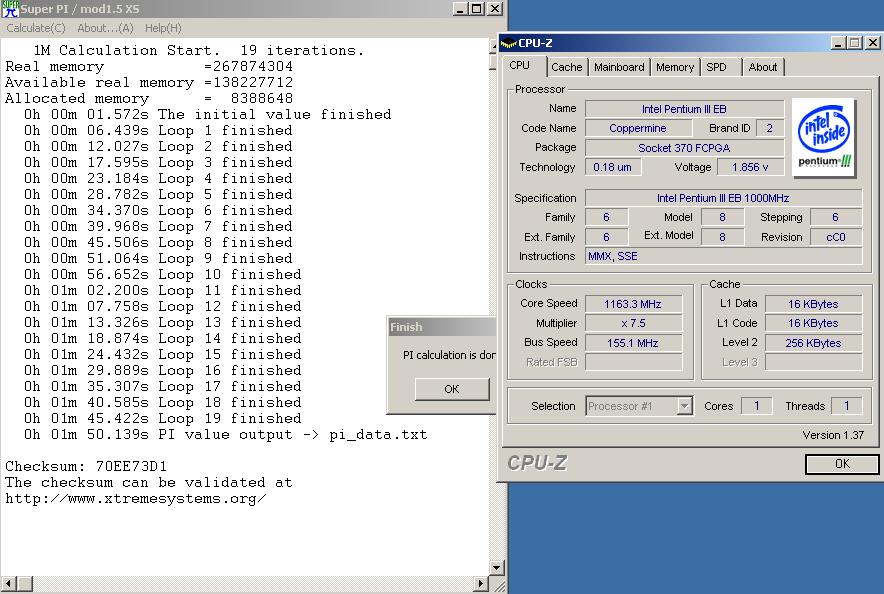Click the Bus Speed value '155.1 MHz'
Image resolution: width=884 pixels, height=594 pixels.
click(x=633, y=343)
